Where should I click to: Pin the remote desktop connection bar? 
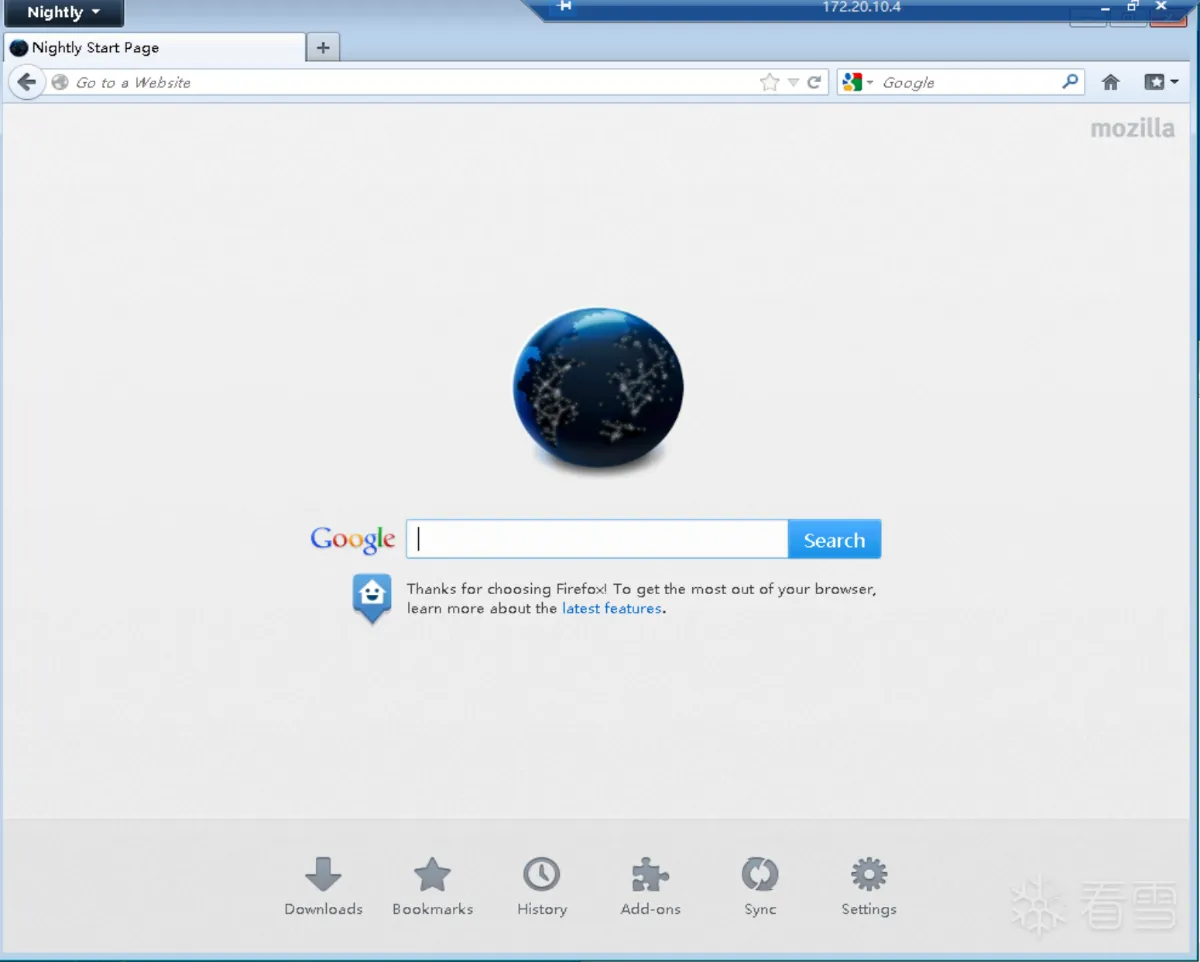pos(565,6)
